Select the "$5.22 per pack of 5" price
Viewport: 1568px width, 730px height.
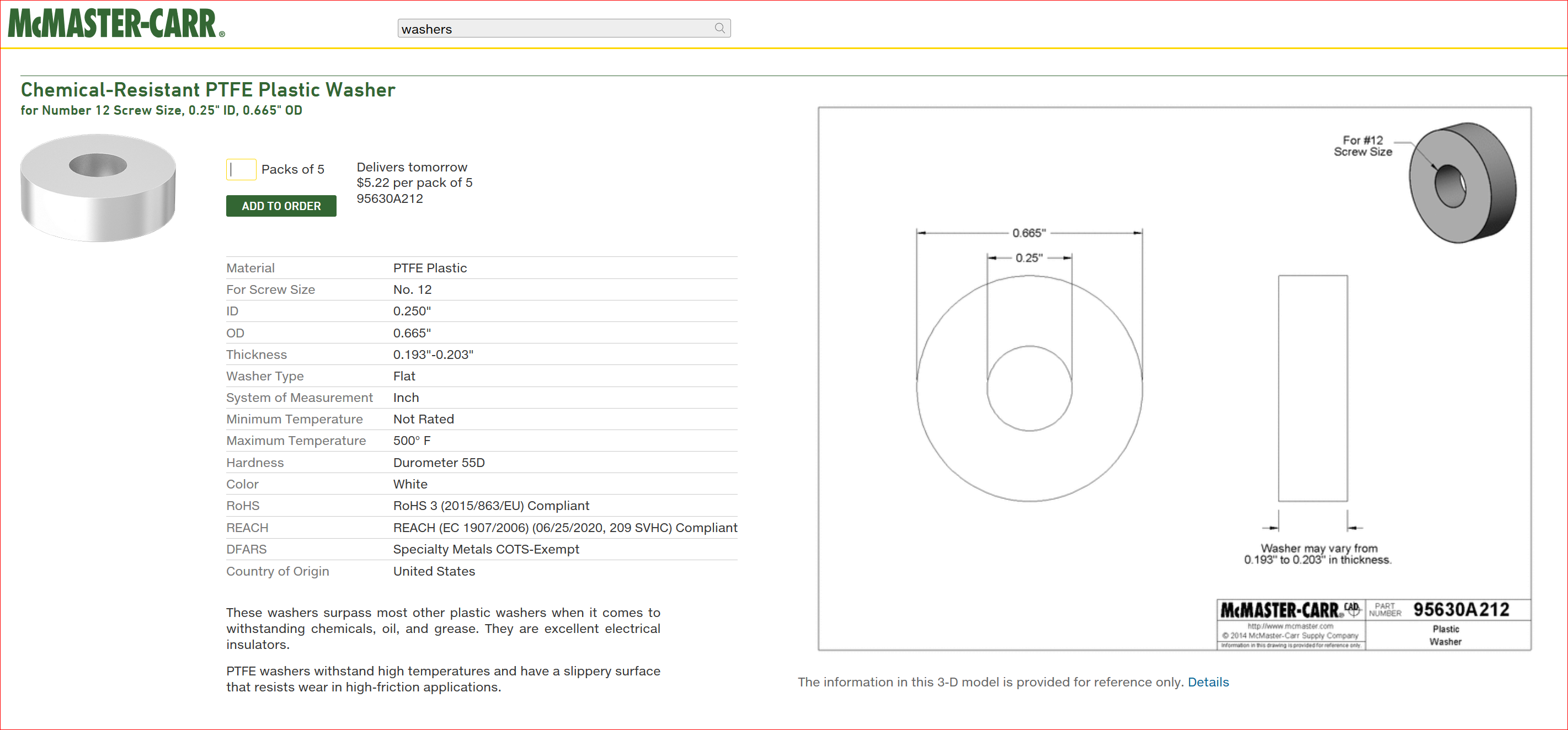click(x=414, y=182)
